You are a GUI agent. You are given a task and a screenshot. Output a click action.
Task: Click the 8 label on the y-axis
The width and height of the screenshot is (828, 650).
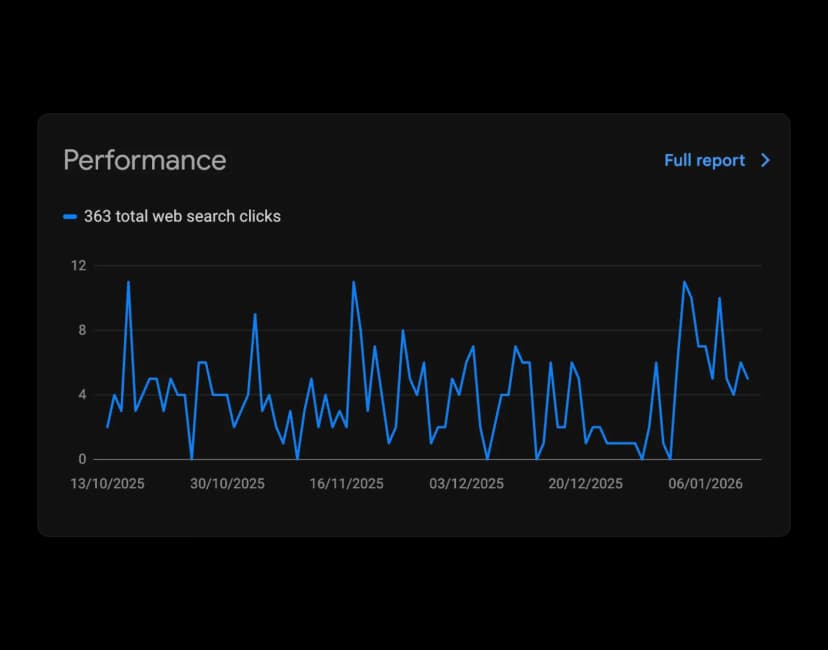coord(82,330)
